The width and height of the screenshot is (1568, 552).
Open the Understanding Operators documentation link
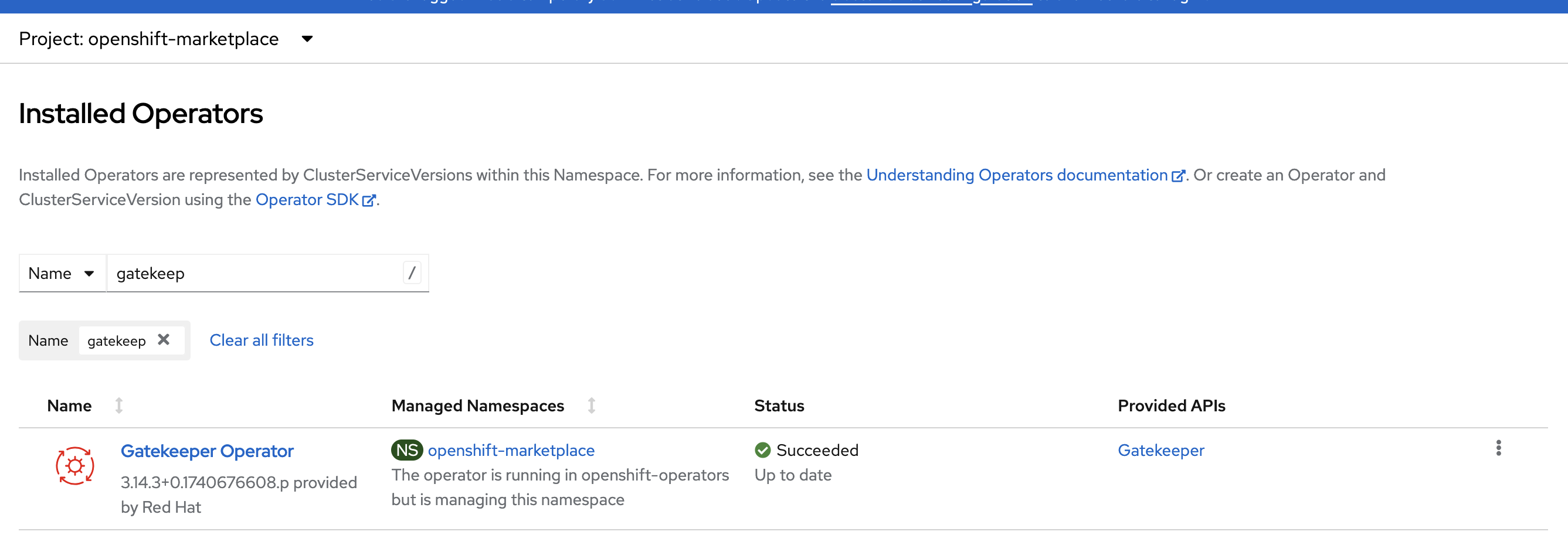tap(1016, 175)
